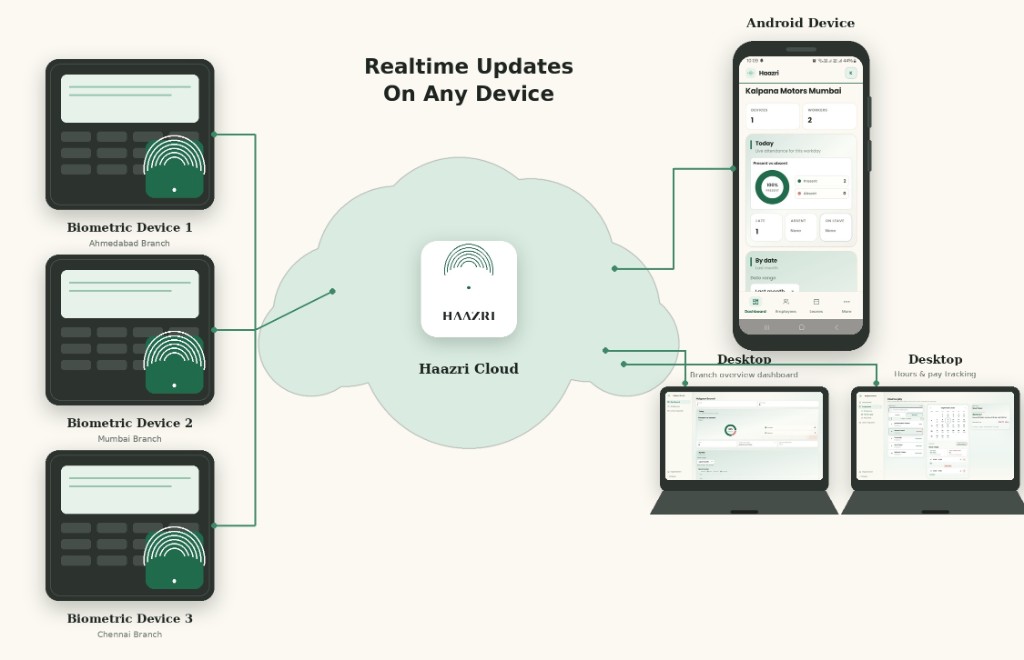Click calendar on hours and pay laptop
Image resolution: width=1024 pixels, height=660 pixels.
pos(947,421)
